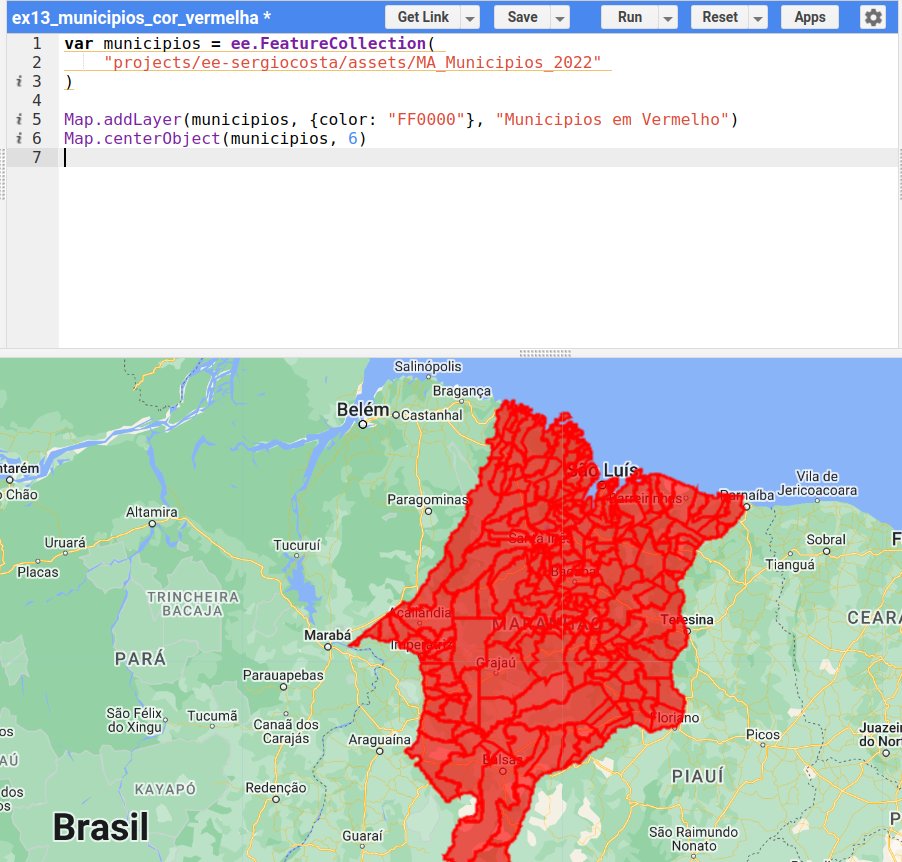This screenshot has width=902, height=862.
Task: Click Marabá label on map
Action: pos(327,635)
